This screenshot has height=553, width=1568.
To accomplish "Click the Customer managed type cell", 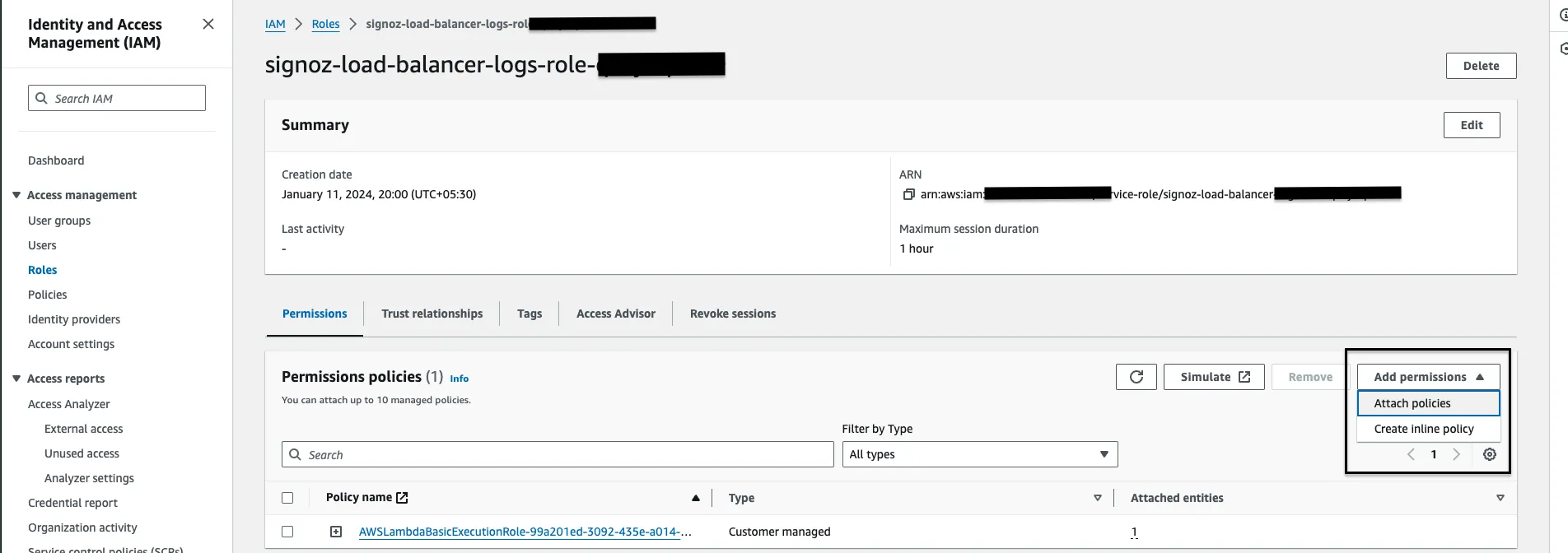I will pos(779,532).
